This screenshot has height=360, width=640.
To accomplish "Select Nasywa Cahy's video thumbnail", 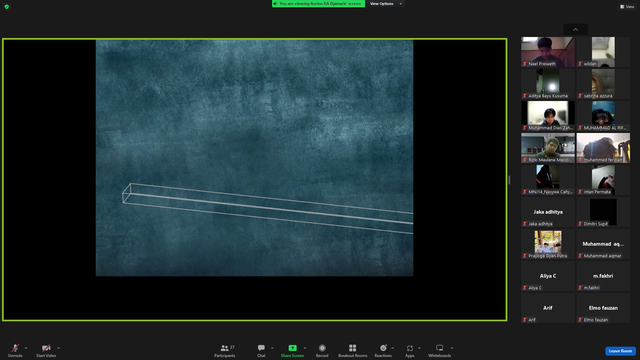I will [548, 180].
